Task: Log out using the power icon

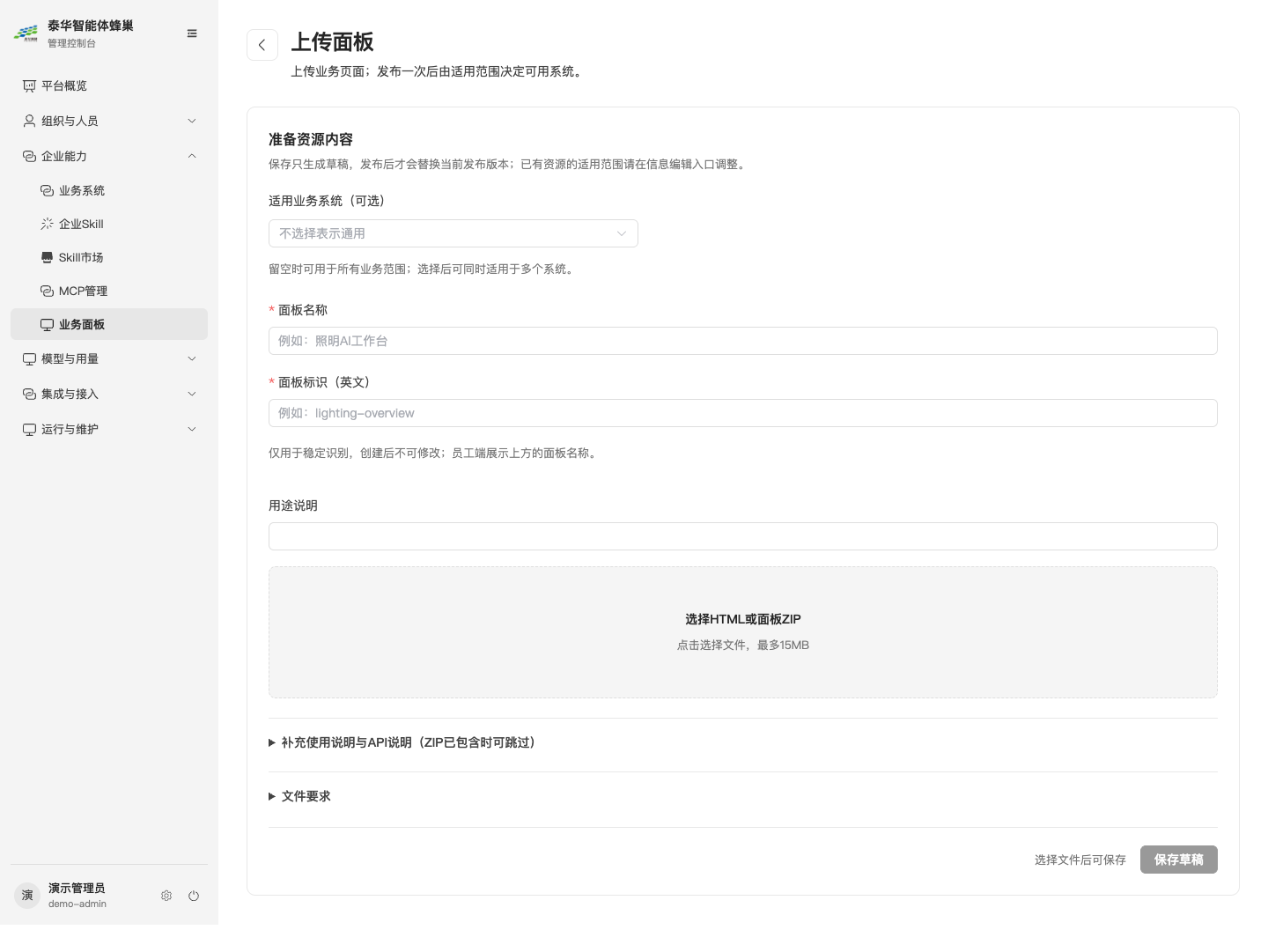Action: (194, 896)
